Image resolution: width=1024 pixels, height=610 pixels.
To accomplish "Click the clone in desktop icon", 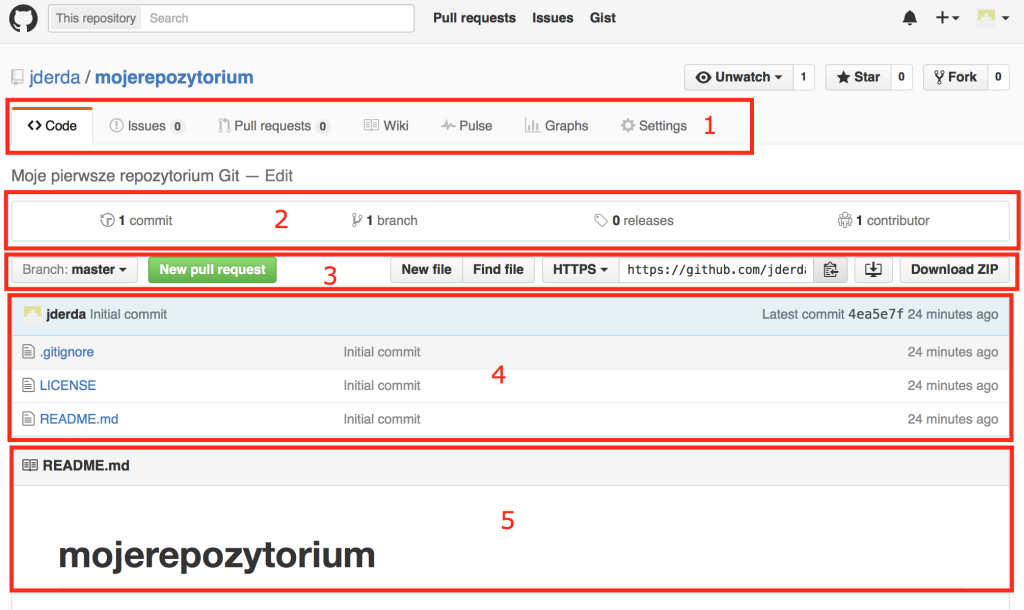I will [873, 269].
